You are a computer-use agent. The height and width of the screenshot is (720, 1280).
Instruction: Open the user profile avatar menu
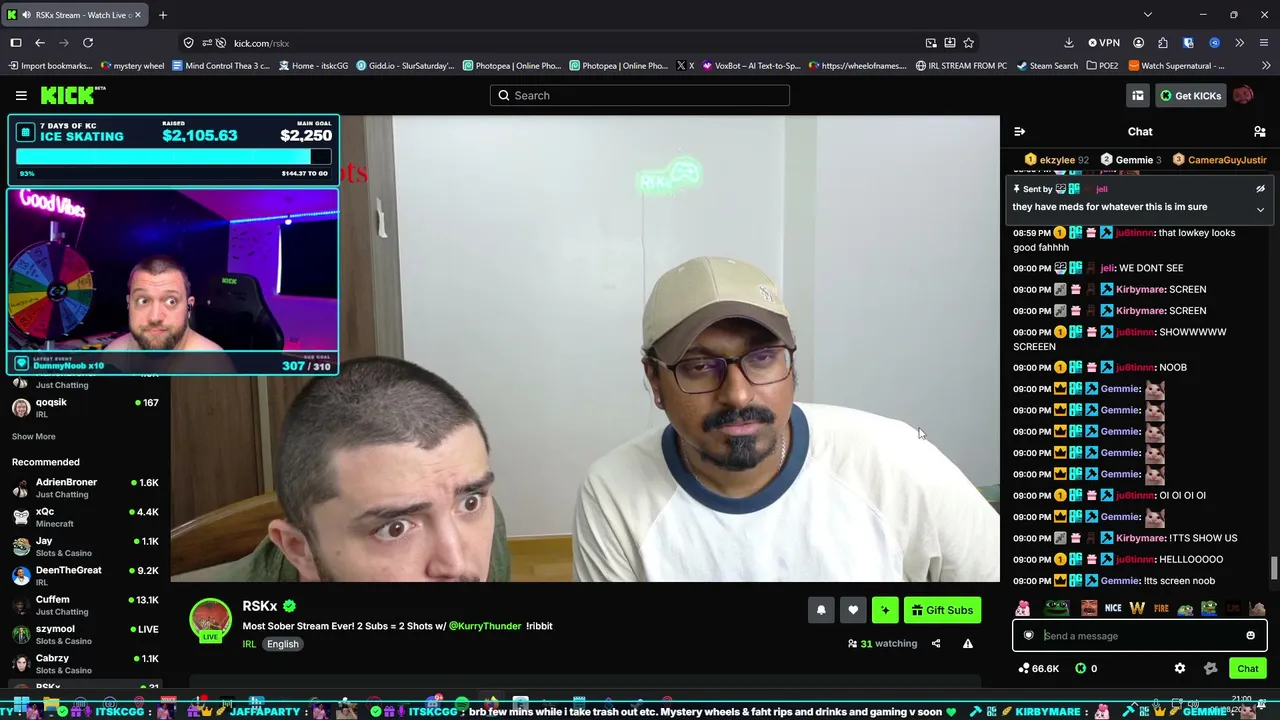coord(1243,95)
